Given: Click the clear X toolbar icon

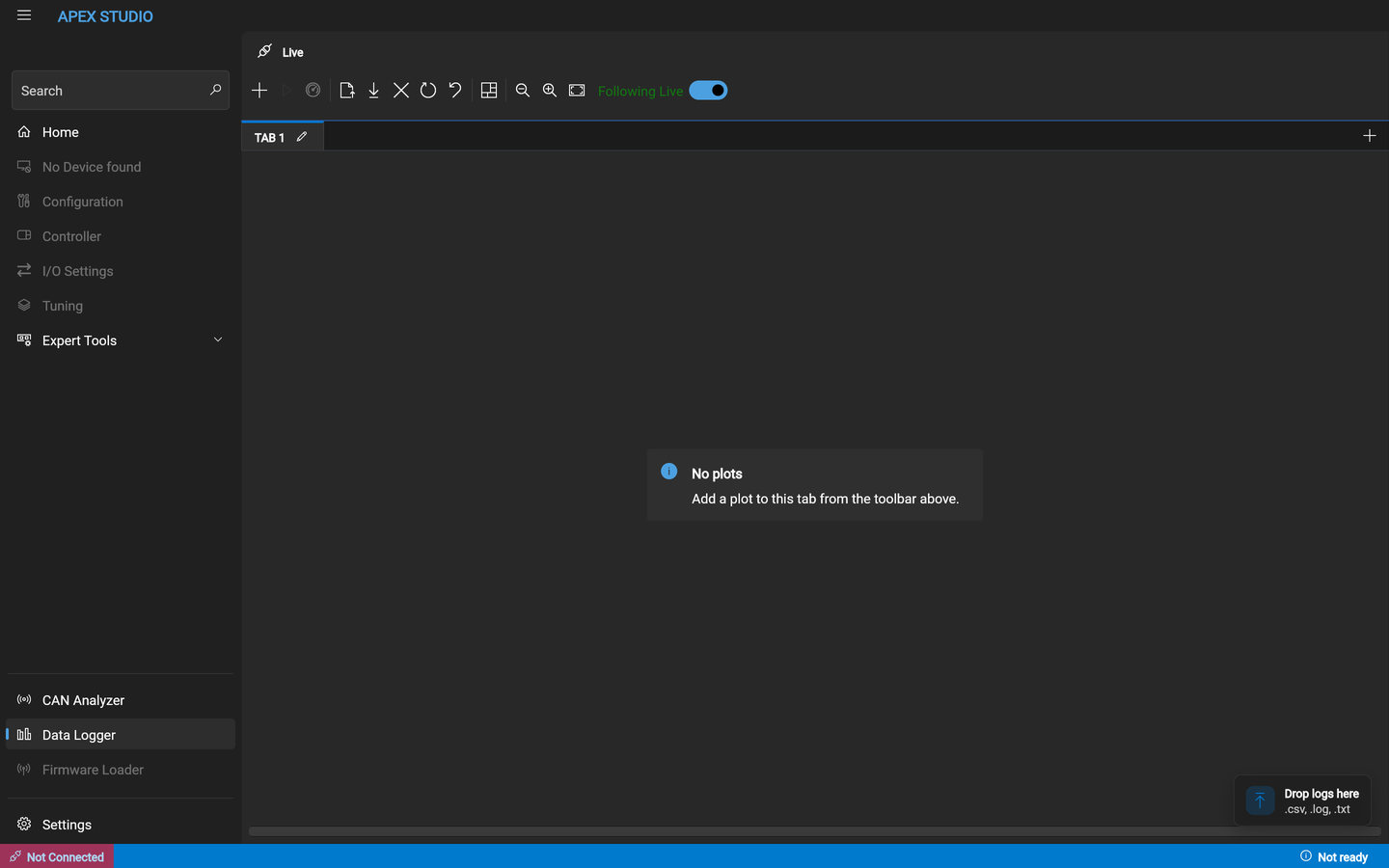Looking at the screenshot, I should [x=401, y=90].
